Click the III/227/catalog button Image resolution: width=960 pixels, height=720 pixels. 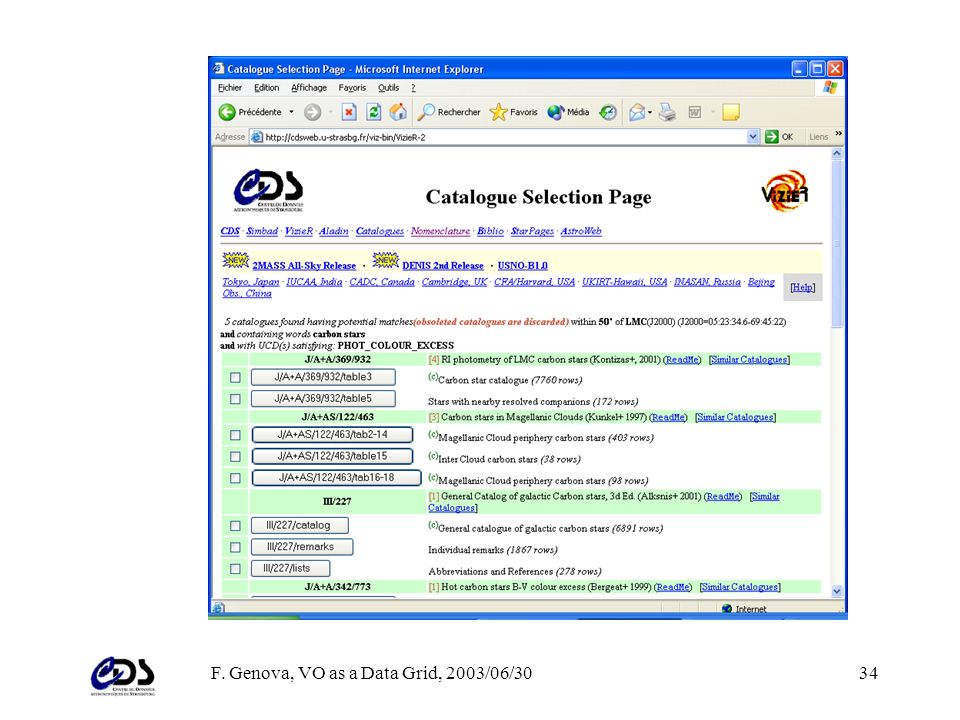(299, 525)
